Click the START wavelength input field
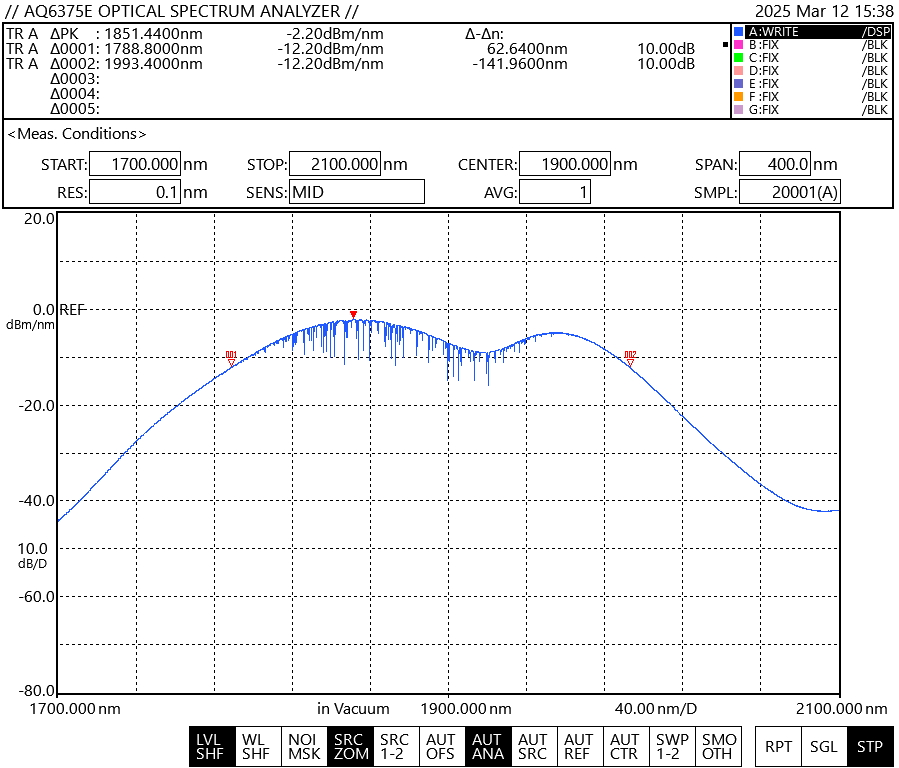Image resolution: width=899 pixels, height=768 pixels. (x=134, y=164)
